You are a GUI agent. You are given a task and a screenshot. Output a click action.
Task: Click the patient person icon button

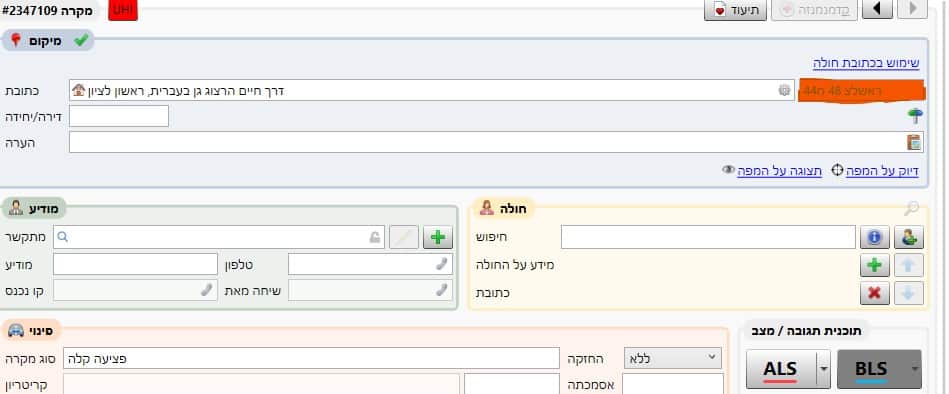pyautogui.click(x=909, y=237)
